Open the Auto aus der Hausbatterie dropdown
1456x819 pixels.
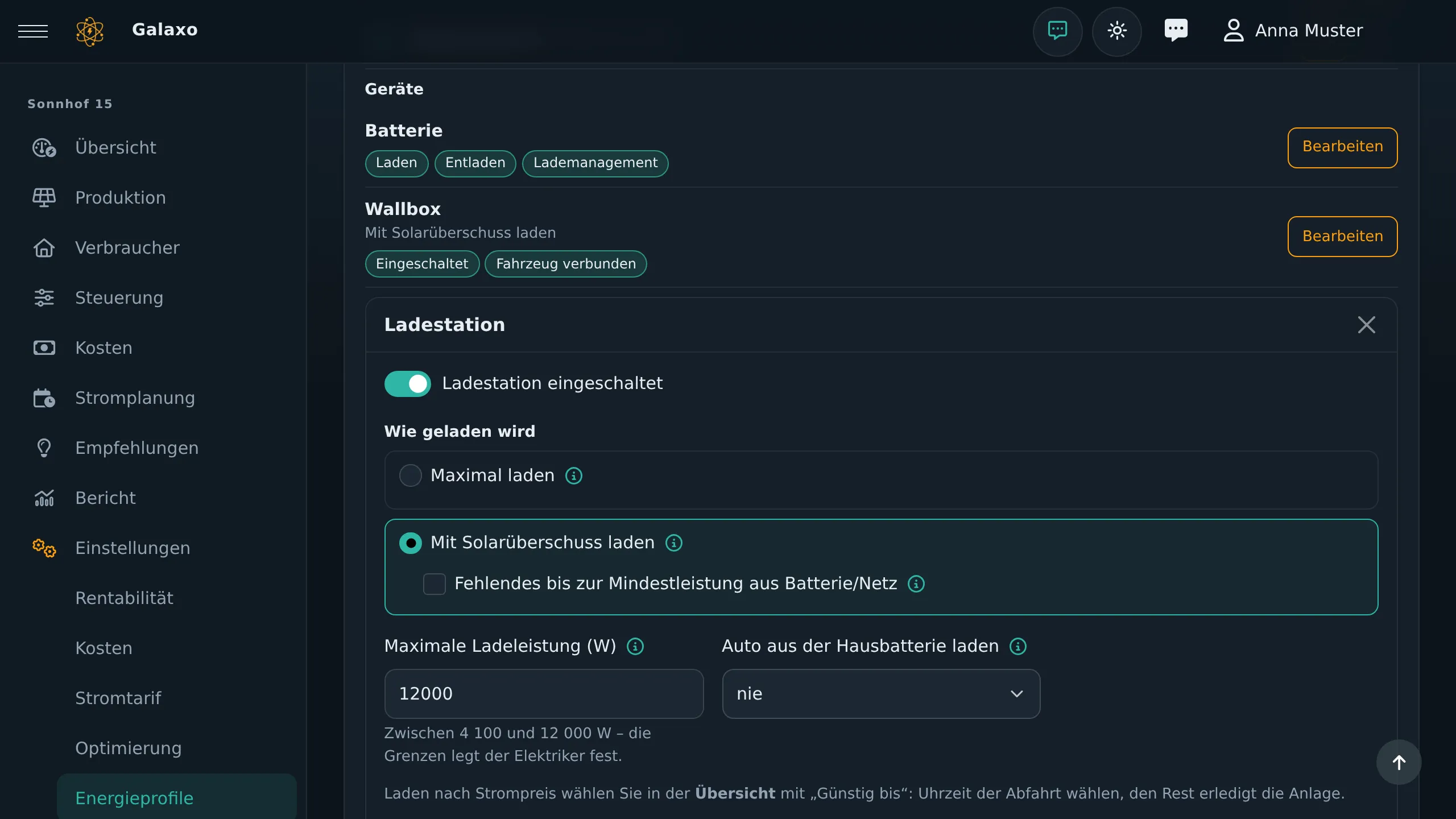(881, 694)
